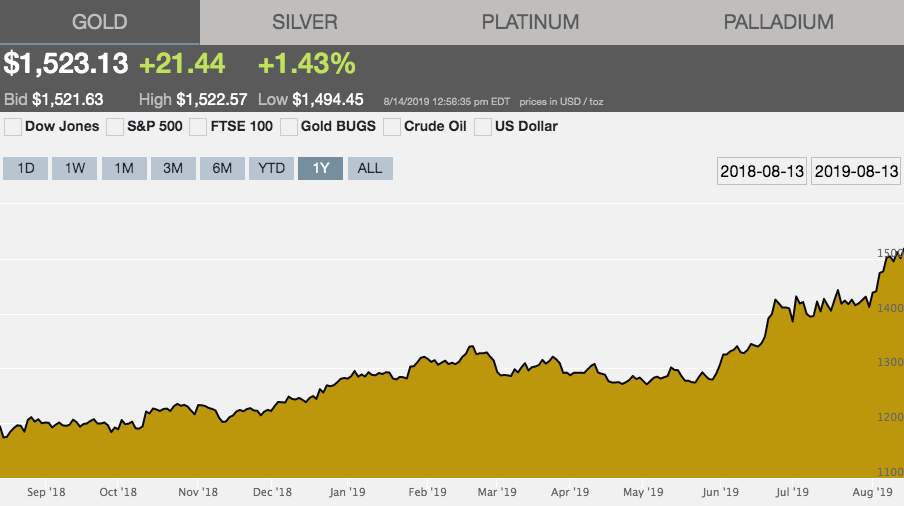Set chart range to 1D
Image resolution: width=904 pixels, height=506 pixels.
[26, 168]
